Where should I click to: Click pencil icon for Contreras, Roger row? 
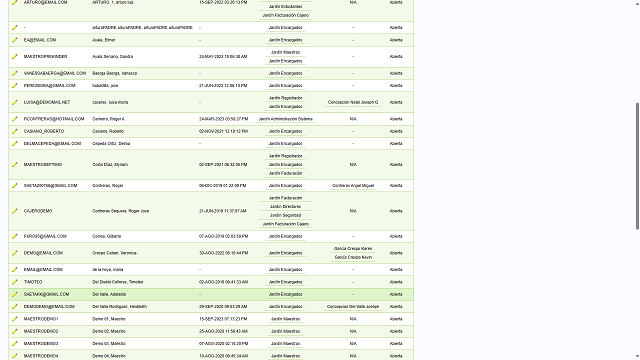[15, 186]
